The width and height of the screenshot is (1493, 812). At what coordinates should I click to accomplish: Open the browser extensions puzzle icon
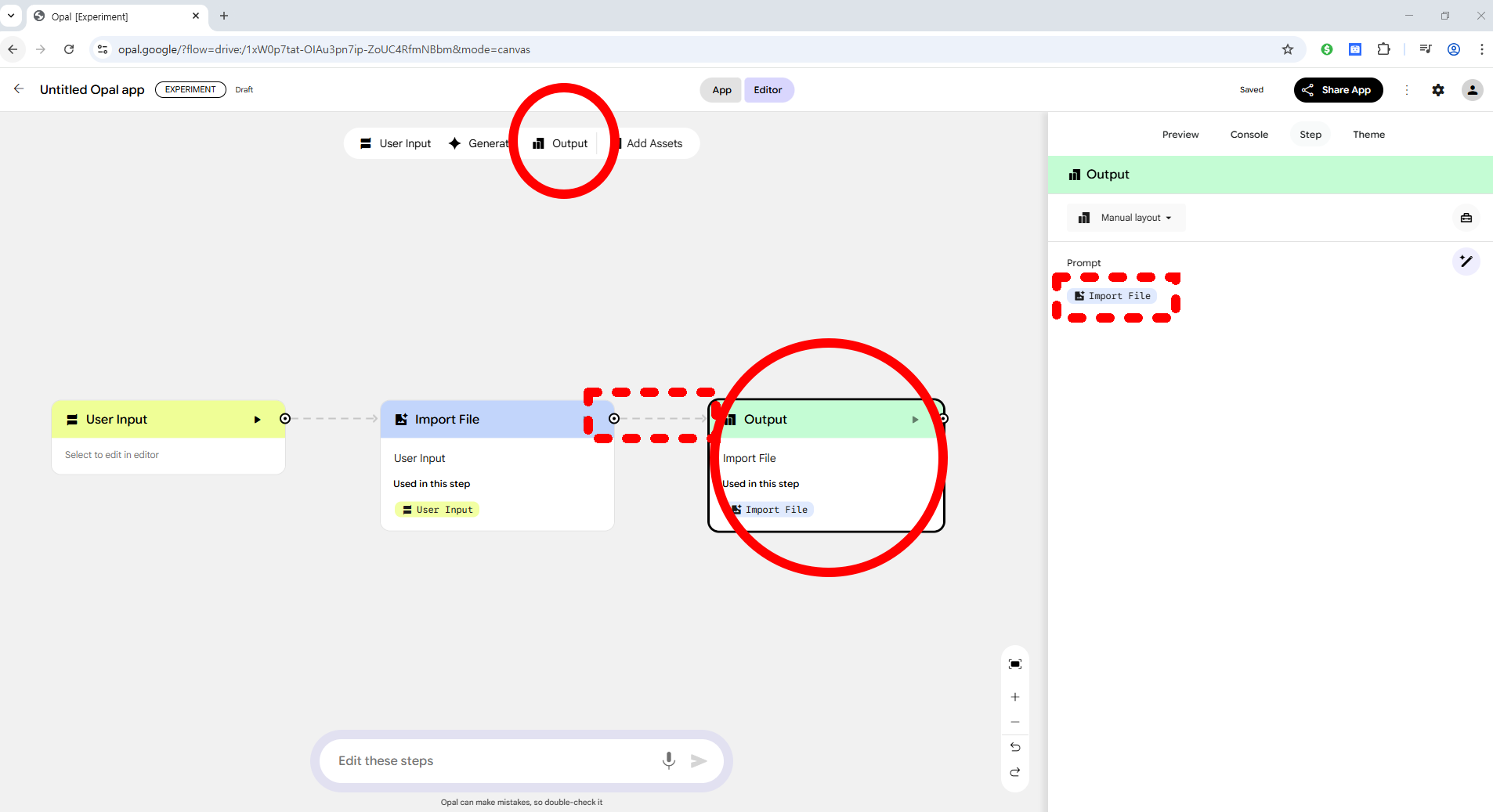pyautogui.click(x=1384, y=49)
